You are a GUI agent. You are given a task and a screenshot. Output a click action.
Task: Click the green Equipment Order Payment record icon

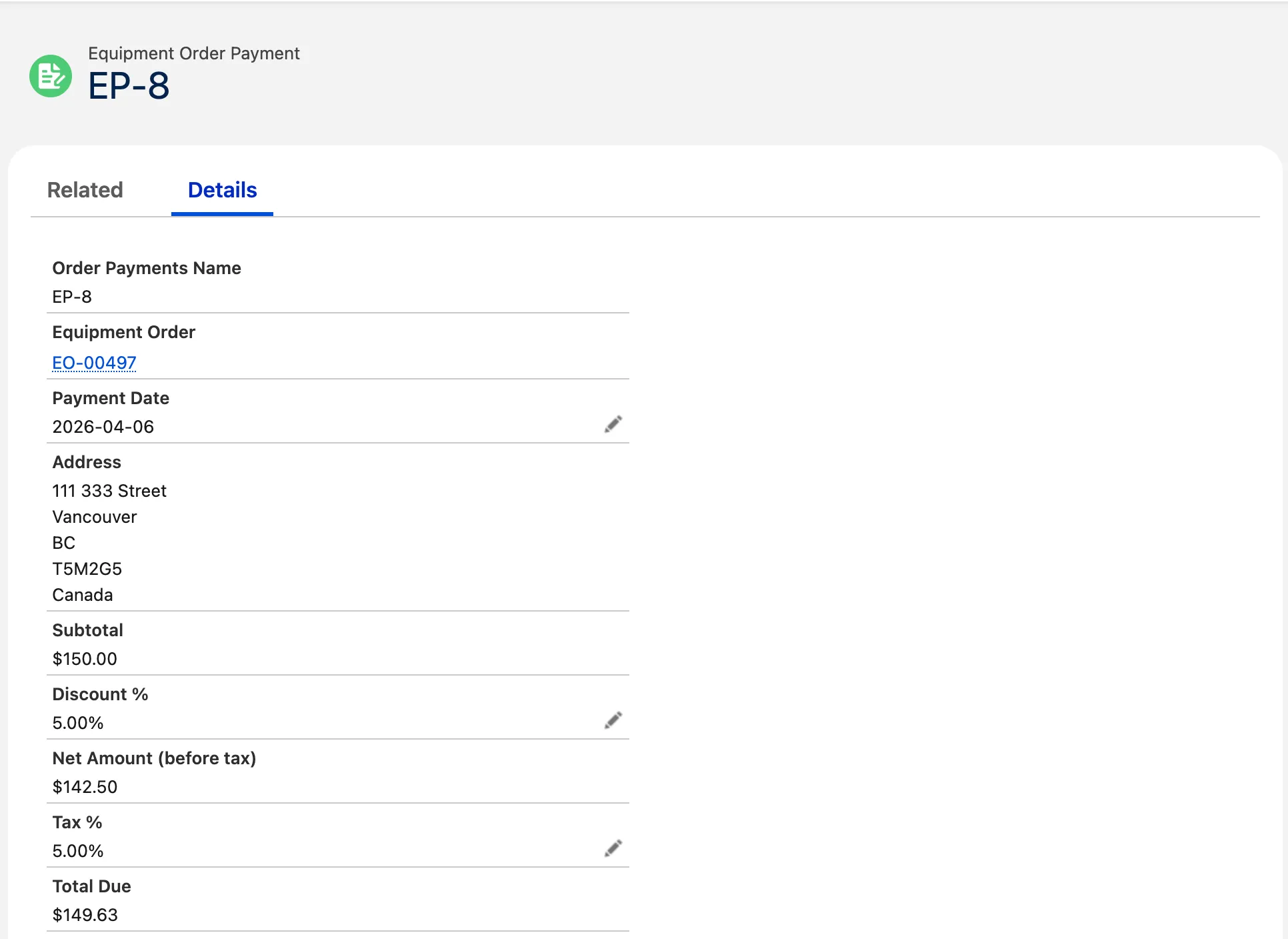pos(51,76)
